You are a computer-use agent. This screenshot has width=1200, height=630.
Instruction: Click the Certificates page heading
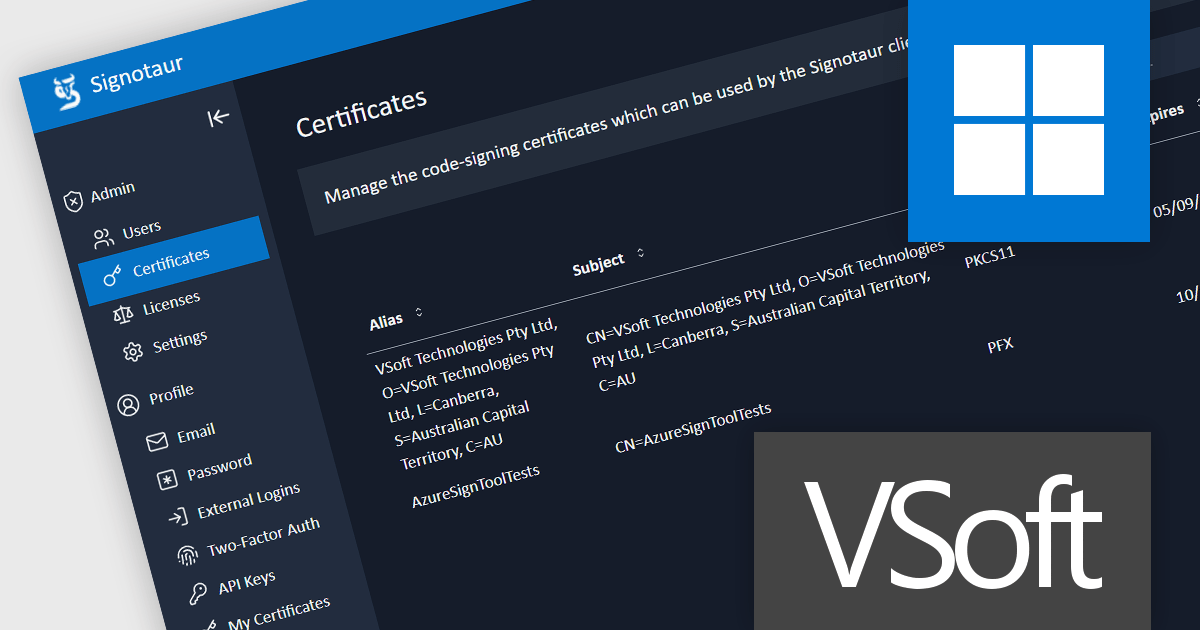(362, 113)
